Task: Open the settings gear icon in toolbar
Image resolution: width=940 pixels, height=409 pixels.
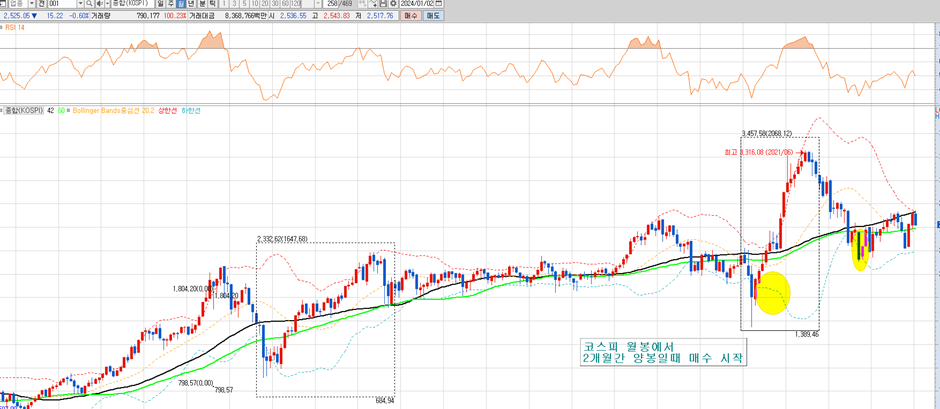Action: point(393,3)
